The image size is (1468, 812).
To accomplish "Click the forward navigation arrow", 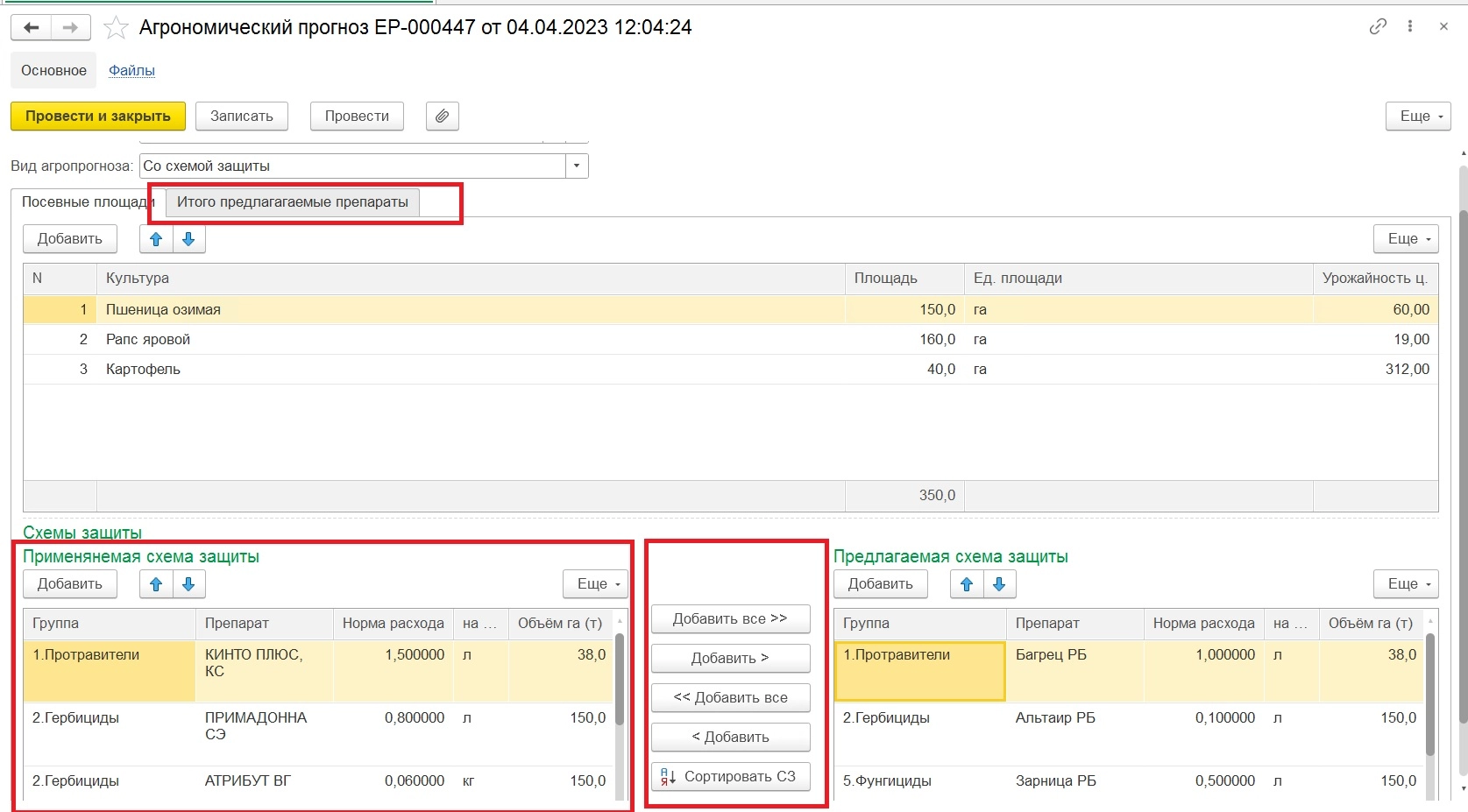I will (x=71, y=28).
